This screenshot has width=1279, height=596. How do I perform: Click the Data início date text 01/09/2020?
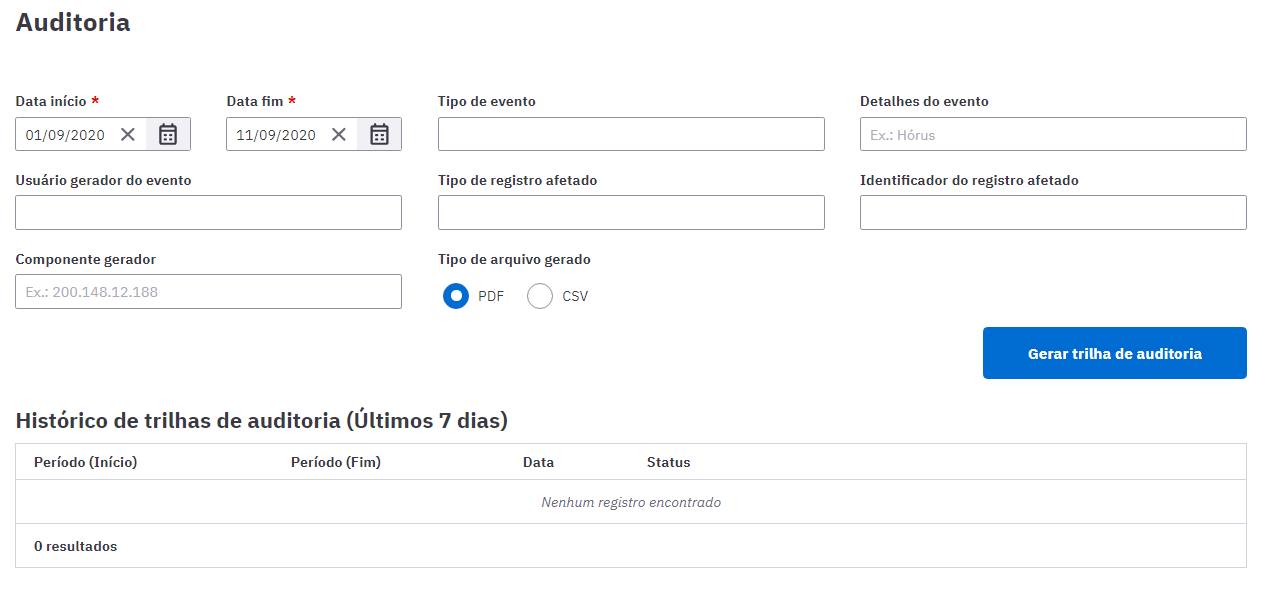point(65,135)
